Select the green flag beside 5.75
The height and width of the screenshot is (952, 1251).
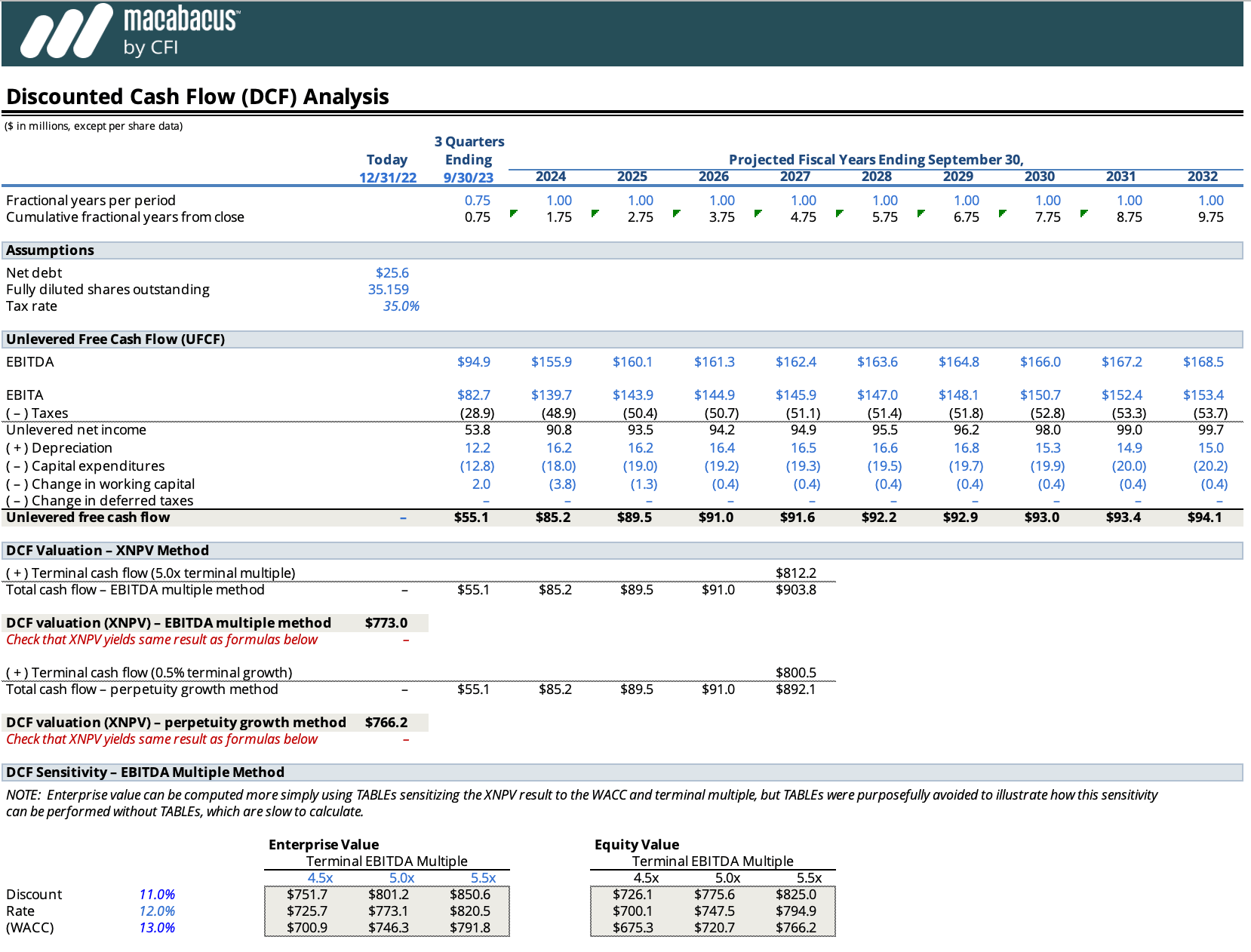click(x=920, y=214)
